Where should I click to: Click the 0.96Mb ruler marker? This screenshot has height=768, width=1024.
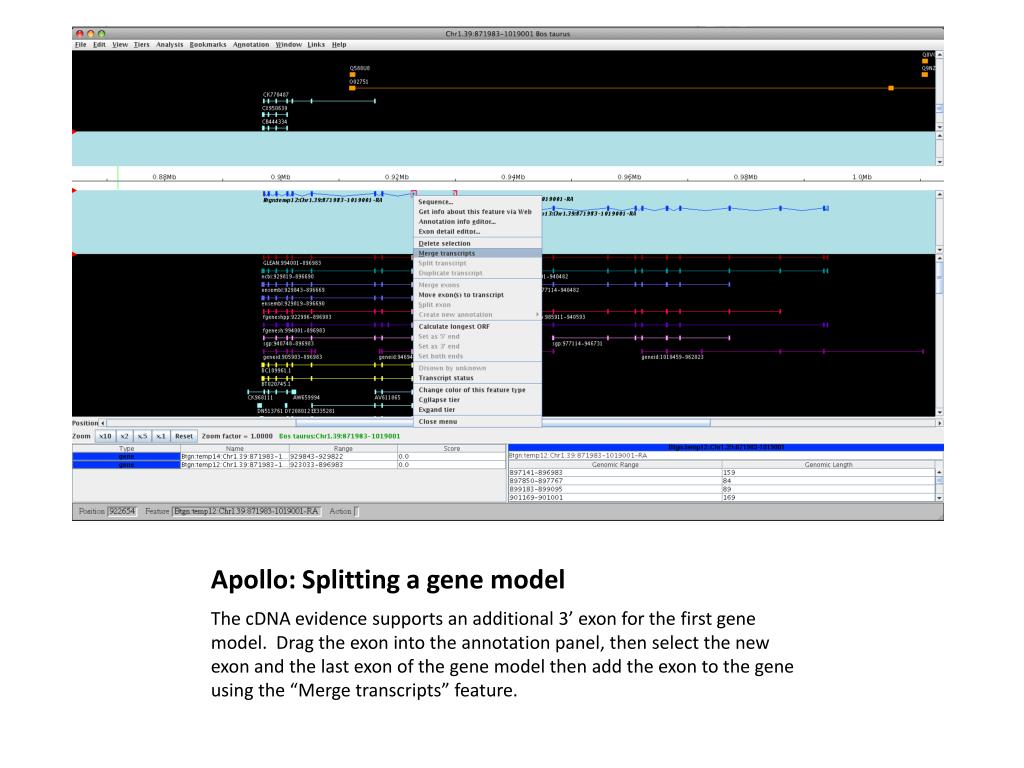click(x=629, y=177)
